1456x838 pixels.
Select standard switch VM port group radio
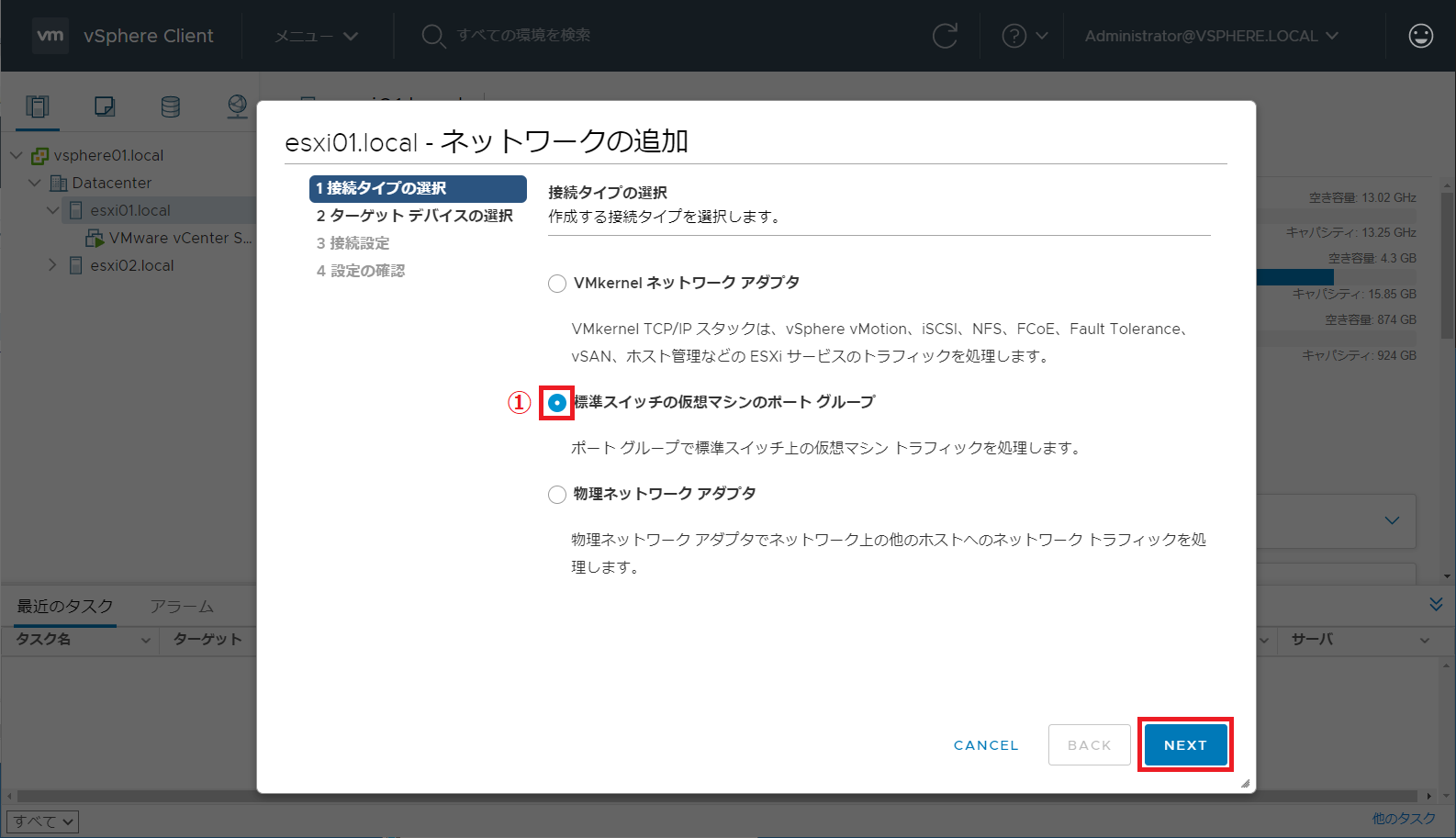[557, 403]
